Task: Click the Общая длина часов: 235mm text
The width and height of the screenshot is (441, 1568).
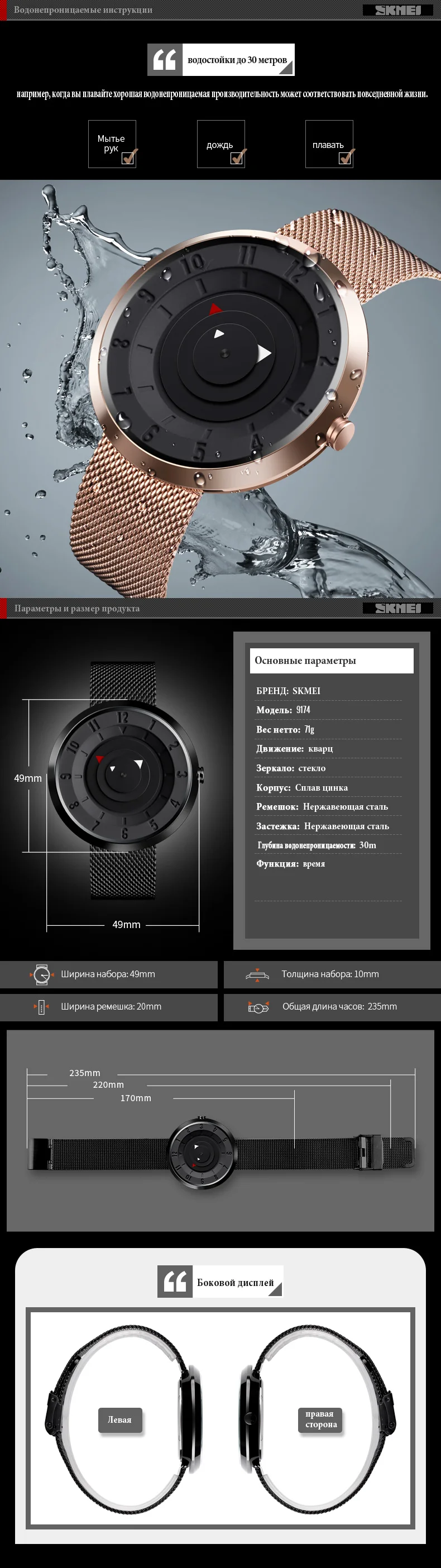Action: pyautogui.click(x=339, y=1007)
